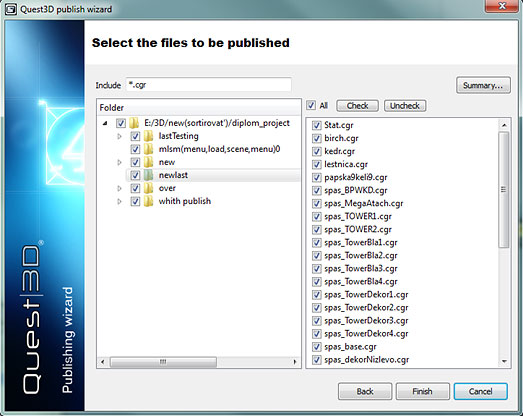Viewport: 523px width, 416px height.
Task: Click the mlsm(menu,load,scene,menu)0 folder icon
Action: tap(148, 149)
